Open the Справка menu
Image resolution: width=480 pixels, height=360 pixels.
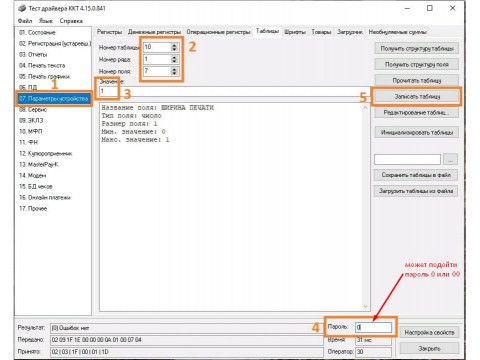pos(71,21)
